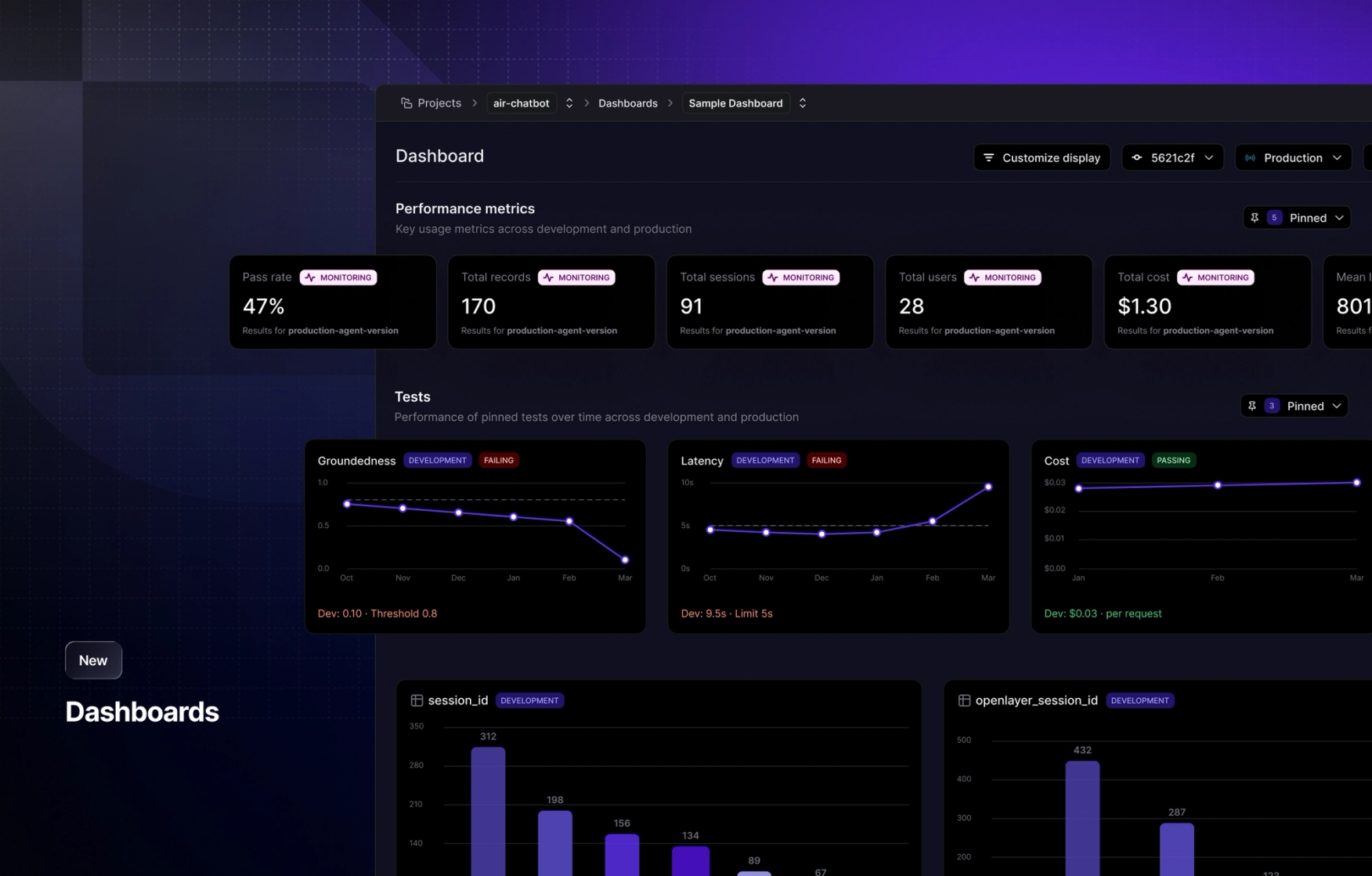Open Customize display options

(1042, 157)
